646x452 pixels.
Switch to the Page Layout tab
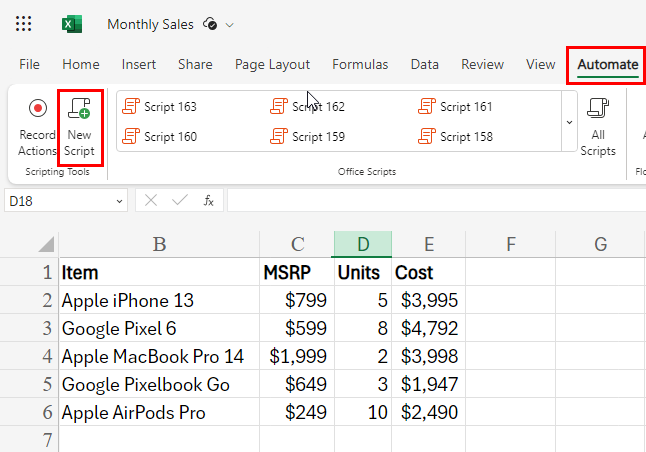point(272,64)
